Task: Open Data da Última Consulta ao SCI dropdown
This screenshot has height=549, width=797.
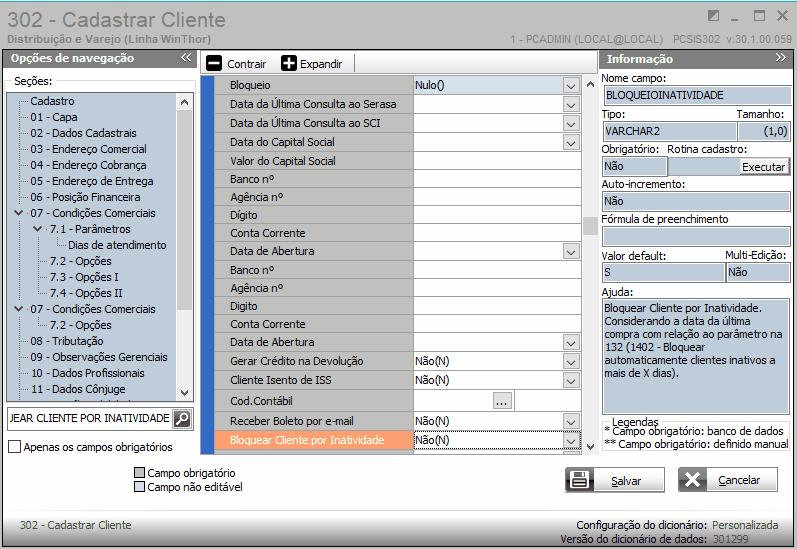Action: click(x=571, y=124)
